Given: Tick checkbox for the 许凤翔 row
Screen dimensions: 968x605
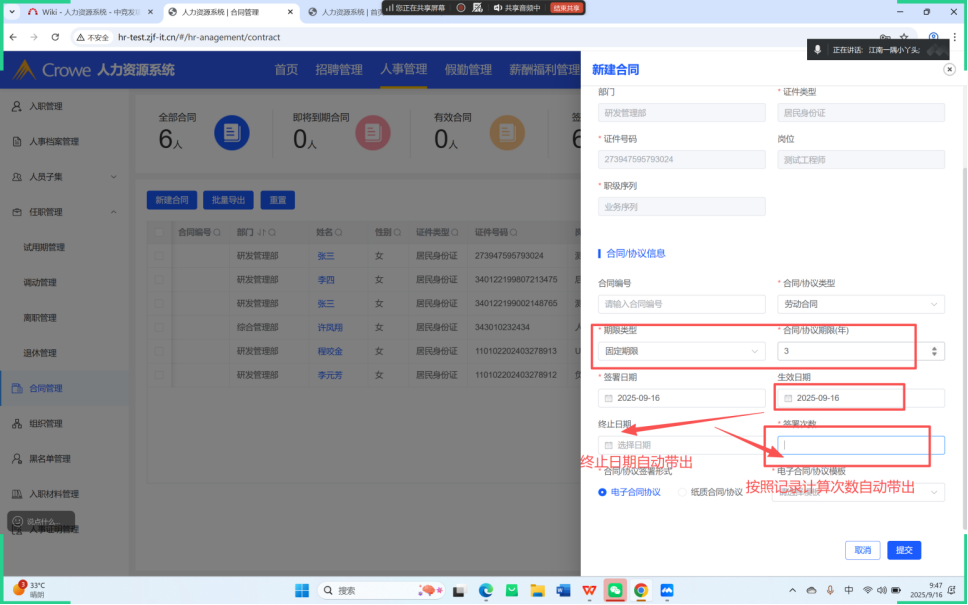Looking at the screenshot, I should click(x=159, y=327).
